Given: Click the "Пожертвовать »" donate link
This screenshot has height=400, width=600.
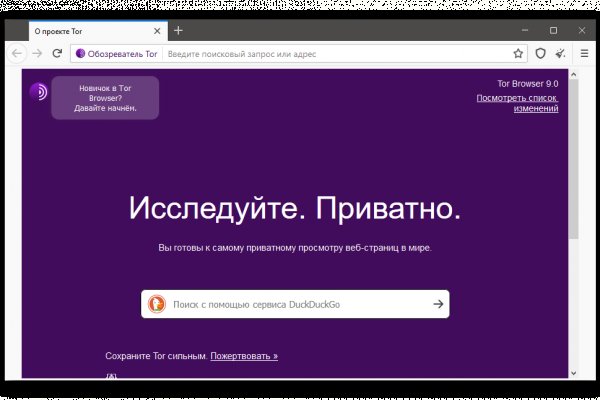Looking at the screenshot, I should click(x=244, y=355).
